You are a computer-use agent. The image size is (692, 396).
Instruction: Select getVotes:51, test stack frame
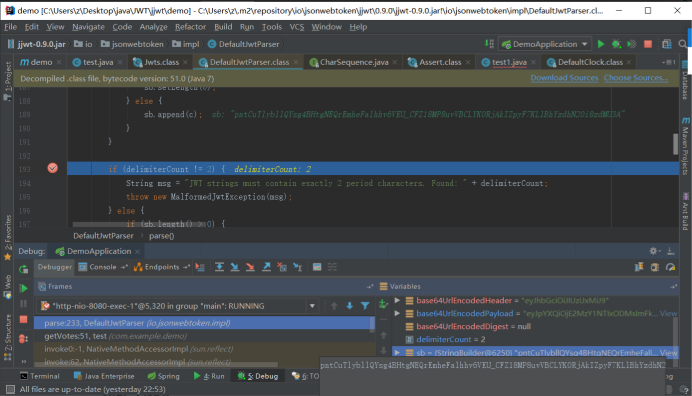204,336
